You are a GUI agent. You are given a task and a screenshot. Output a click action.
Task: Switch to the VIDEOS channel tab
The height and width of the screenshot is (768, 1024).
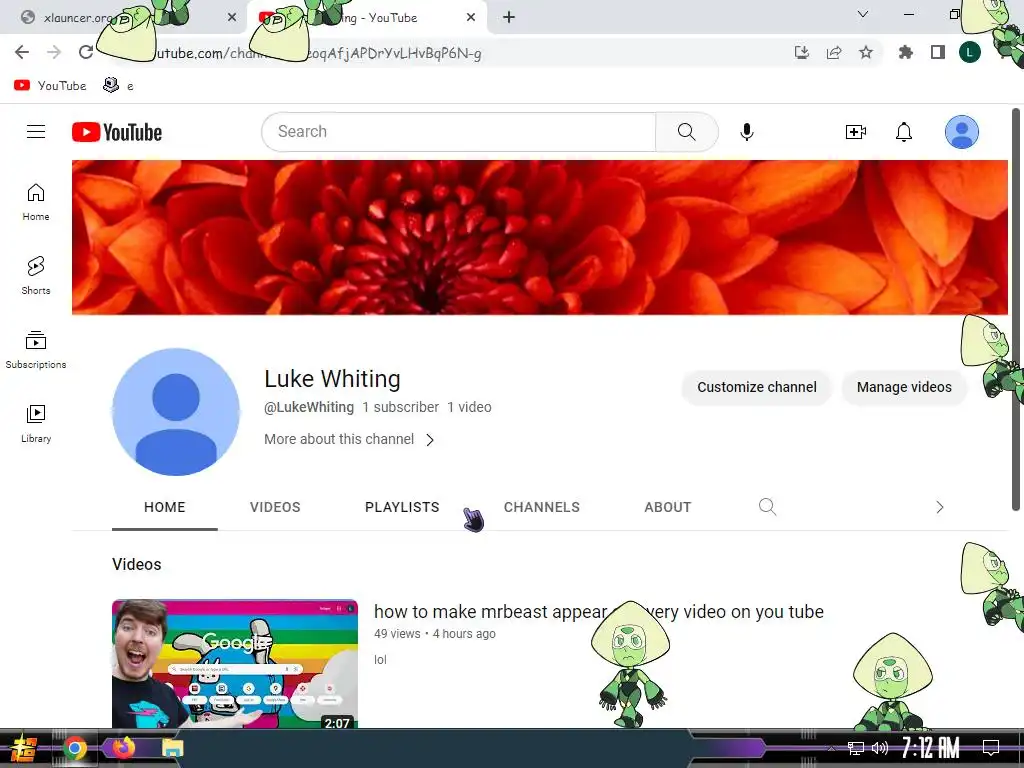pos(275,507)
